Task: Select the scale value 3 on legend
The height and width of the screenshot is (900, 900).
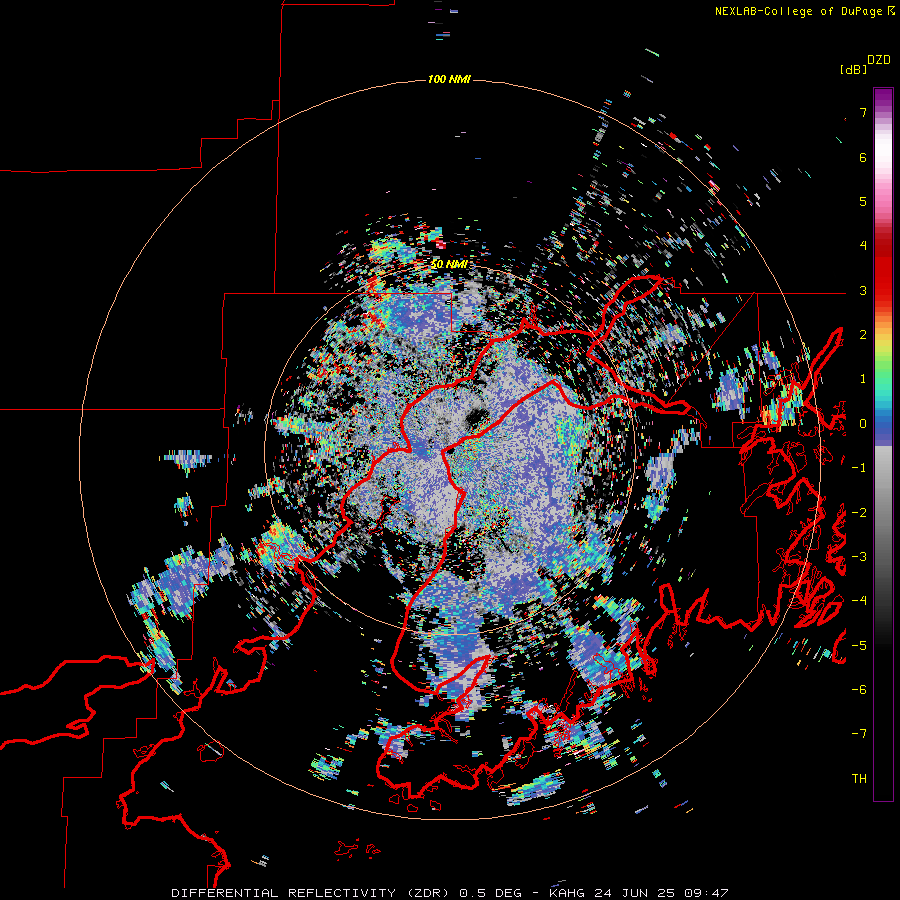Action: (x=863, y=291)
